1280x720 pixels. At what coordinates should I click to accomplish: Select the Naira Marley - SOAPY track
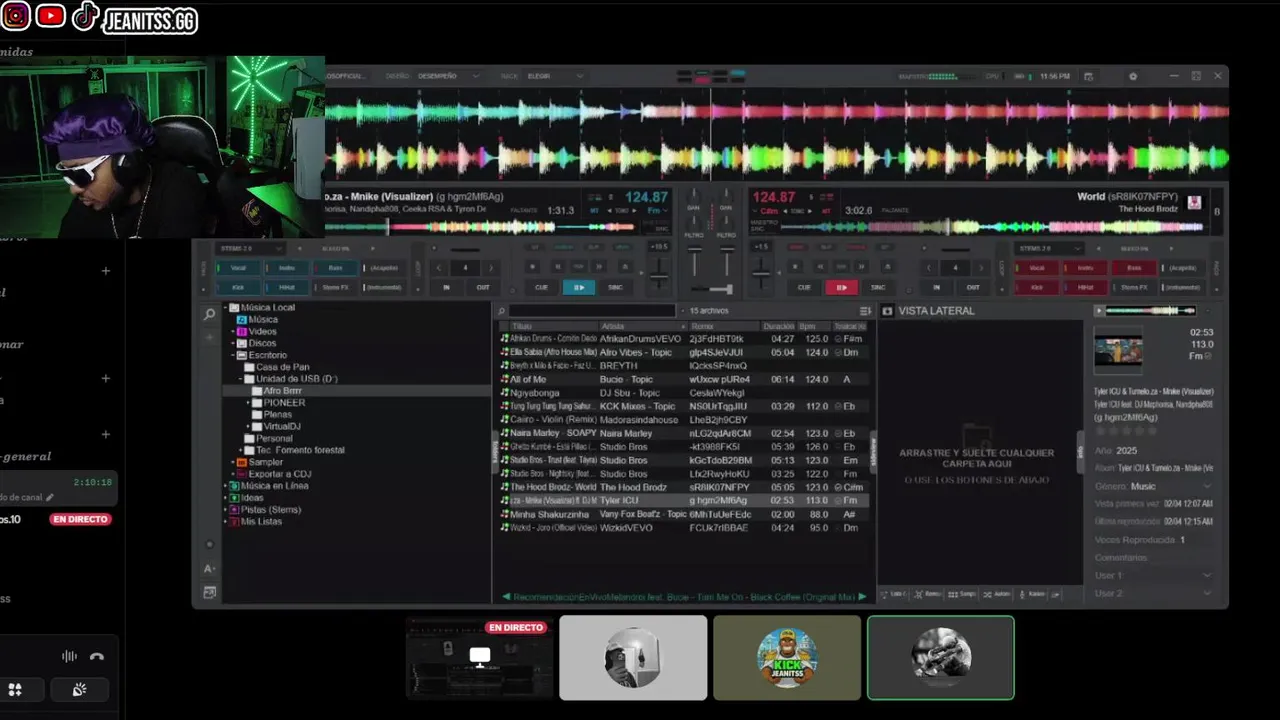coord(685,433)
